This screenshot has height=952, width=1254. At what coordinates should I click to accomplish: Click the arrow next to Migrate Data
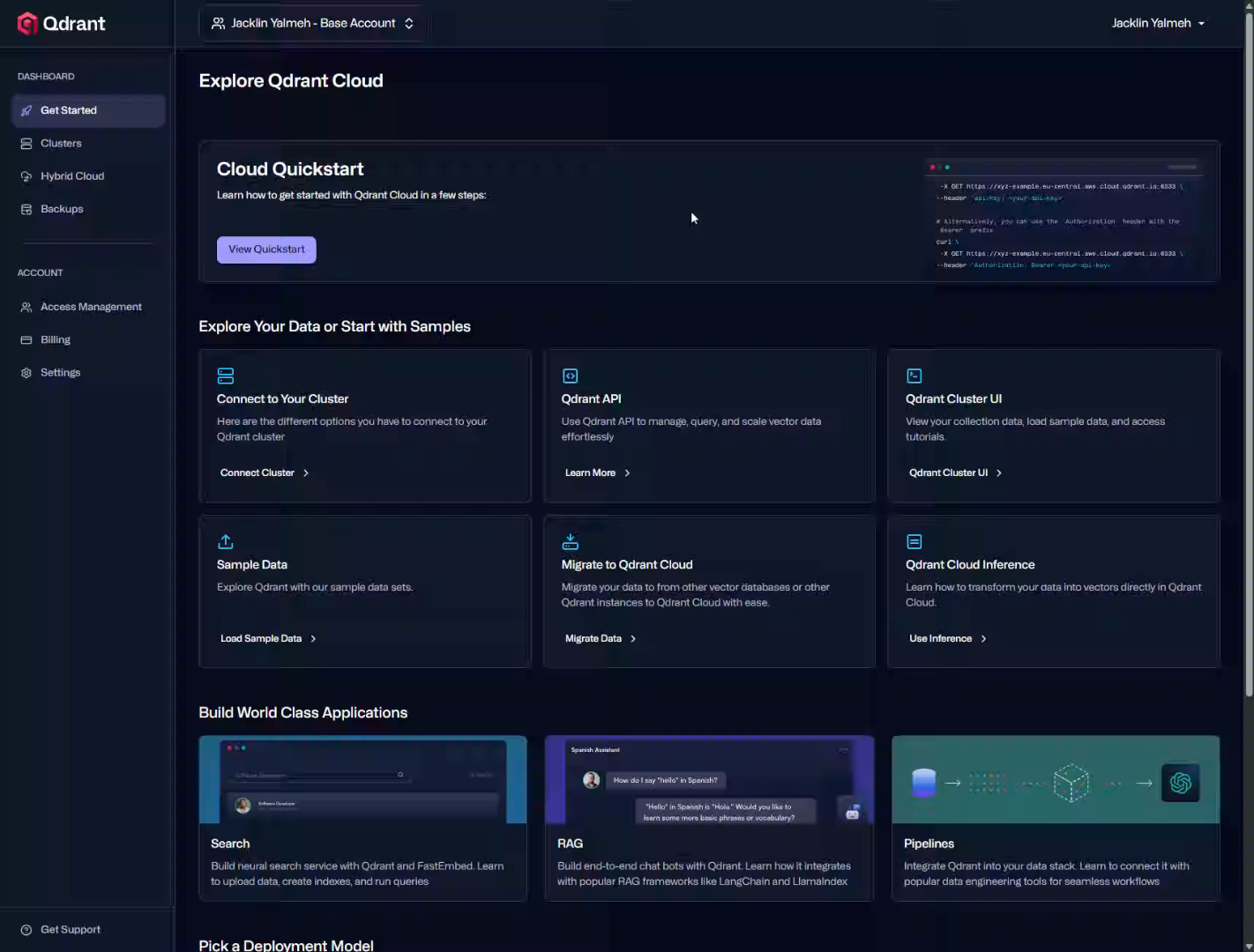[x=633, y=639]
